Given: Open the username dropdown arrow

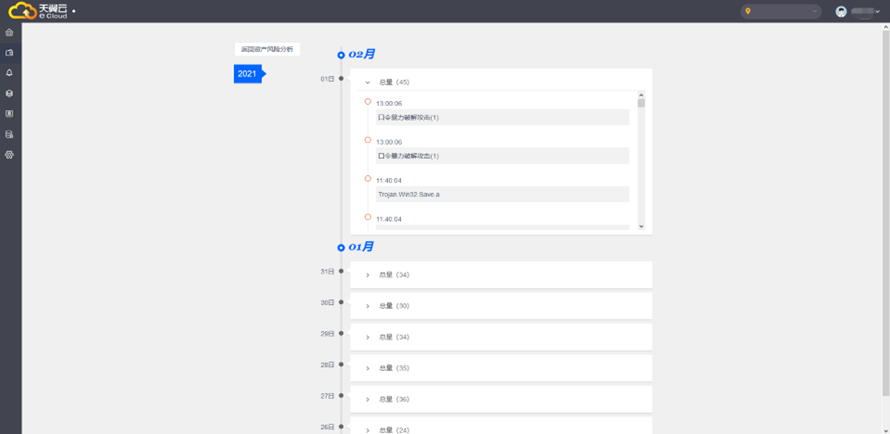Looking at the screenshot, I should point(878,12).
